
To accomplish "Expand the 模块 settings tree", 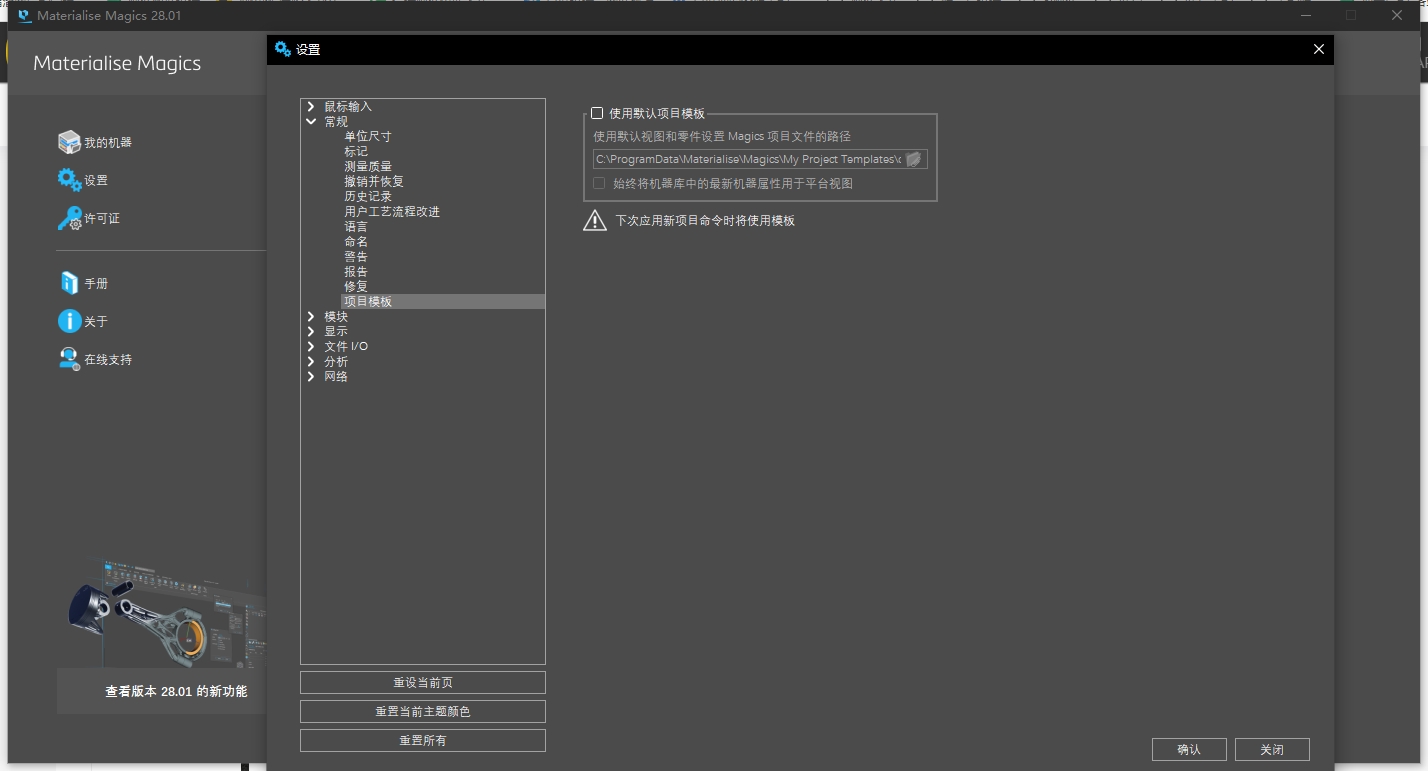I will [x=311, y=316].
